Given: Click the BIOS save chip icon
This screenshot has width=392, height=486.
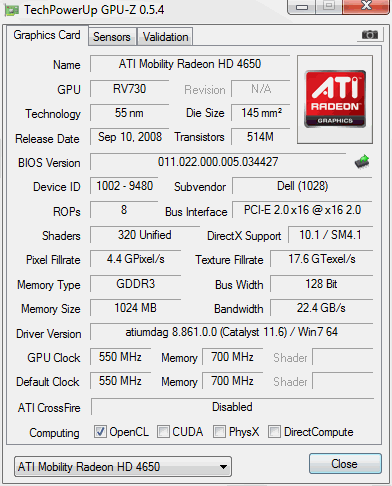Looking at the screenshot, I should (x=362, y=162).
